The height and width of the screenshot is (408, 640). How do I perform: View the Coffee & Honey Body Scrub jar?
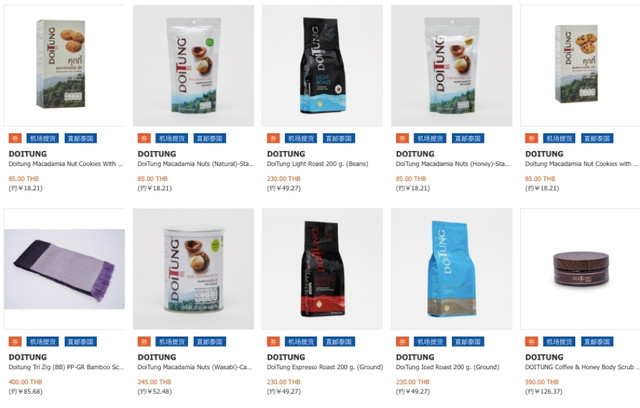[580, 269]
